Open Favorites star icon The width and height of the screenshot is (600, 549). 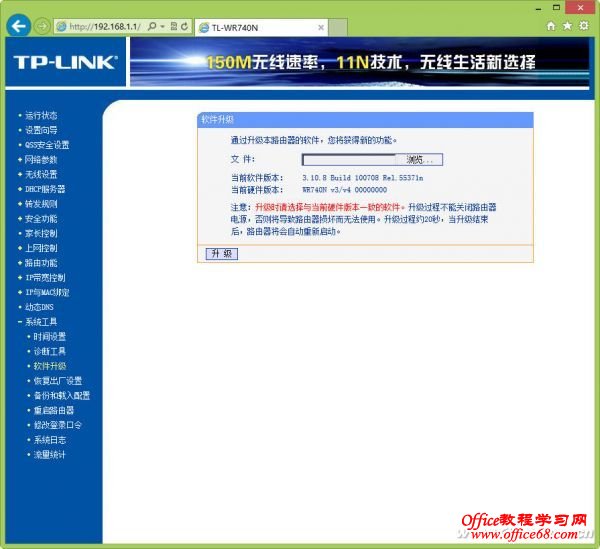[x=567, y=26]
